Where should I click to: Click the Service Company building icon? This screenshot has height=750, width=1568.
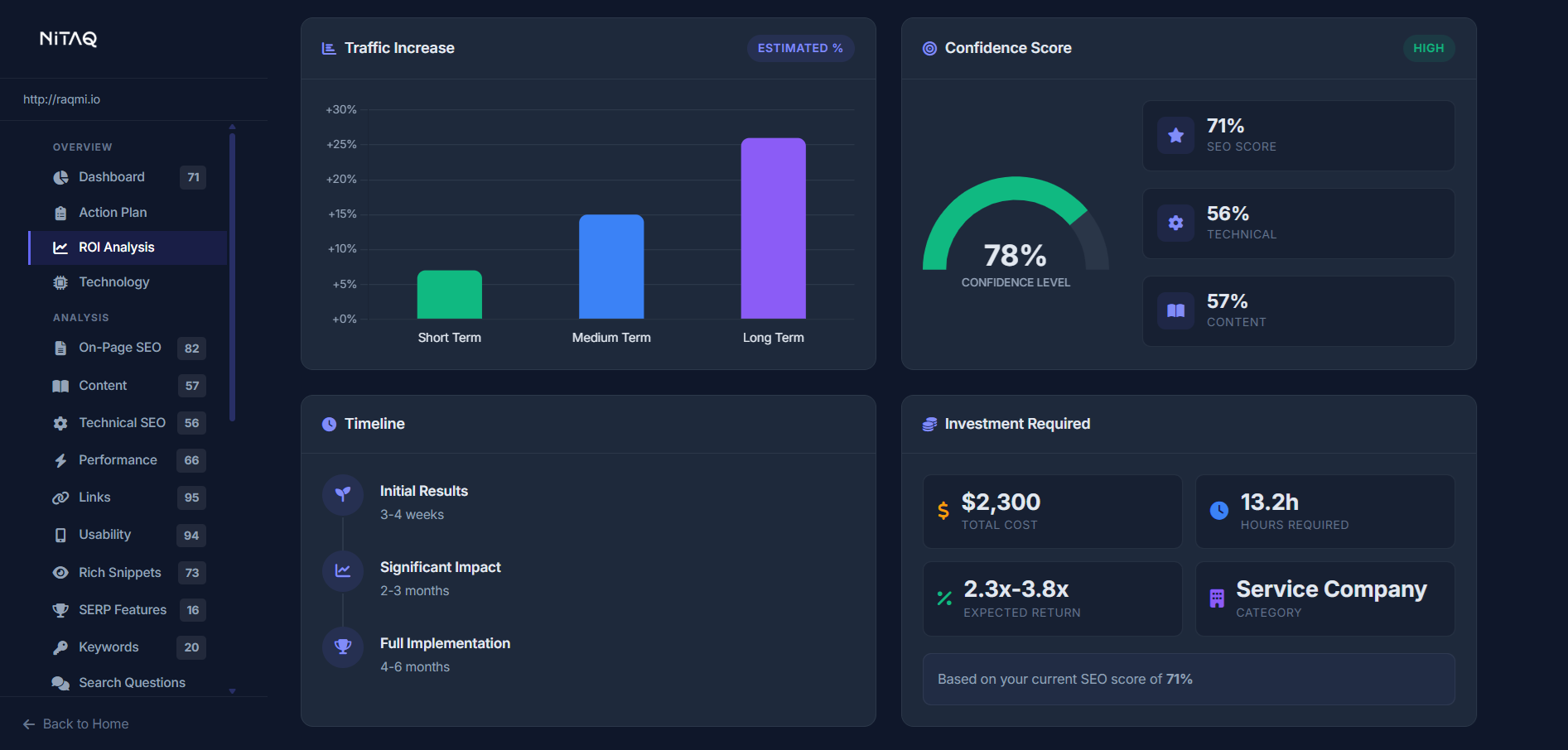coord(1217,599)
